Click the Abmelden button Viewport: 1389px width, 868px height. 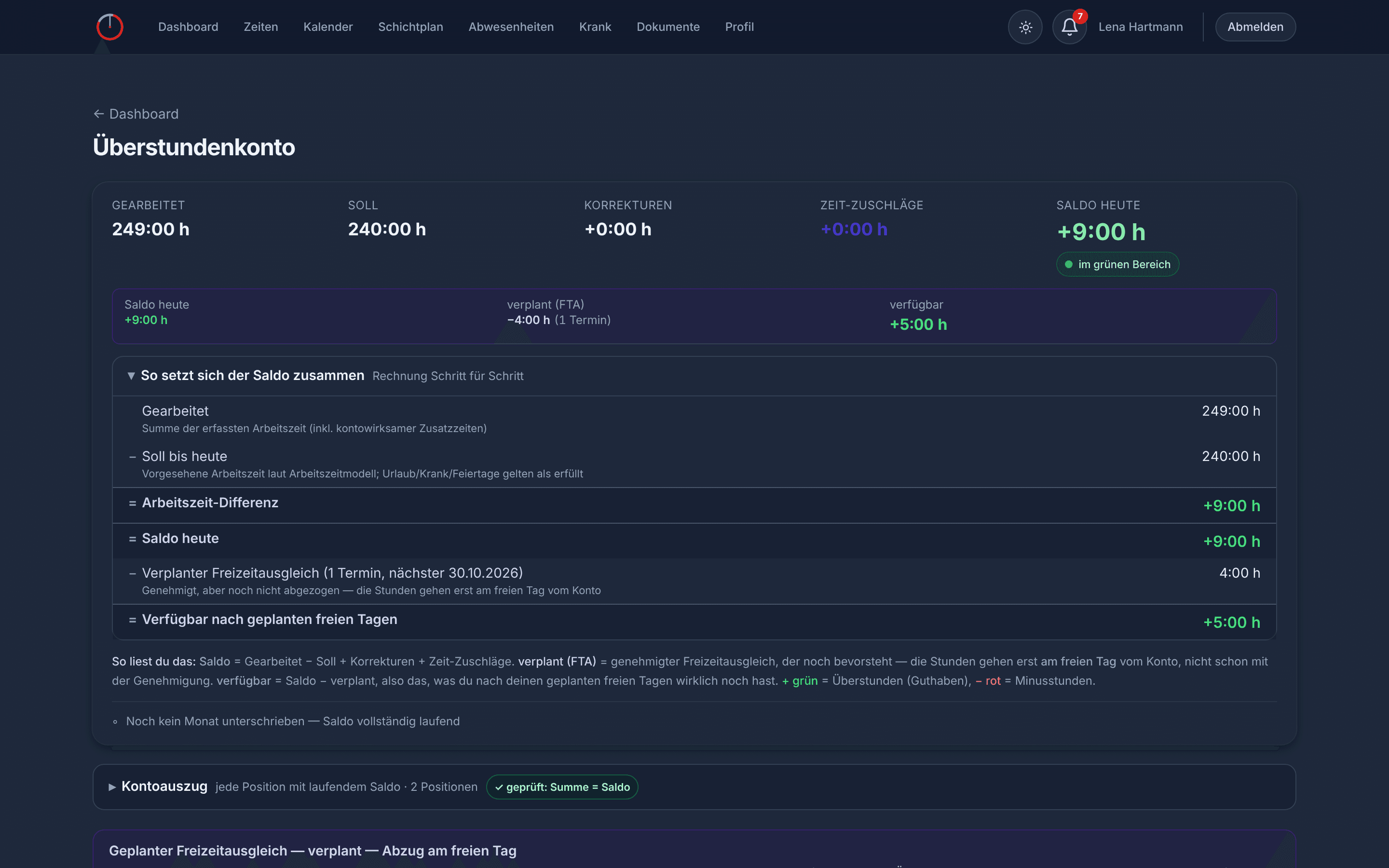tap(1255, 27)
